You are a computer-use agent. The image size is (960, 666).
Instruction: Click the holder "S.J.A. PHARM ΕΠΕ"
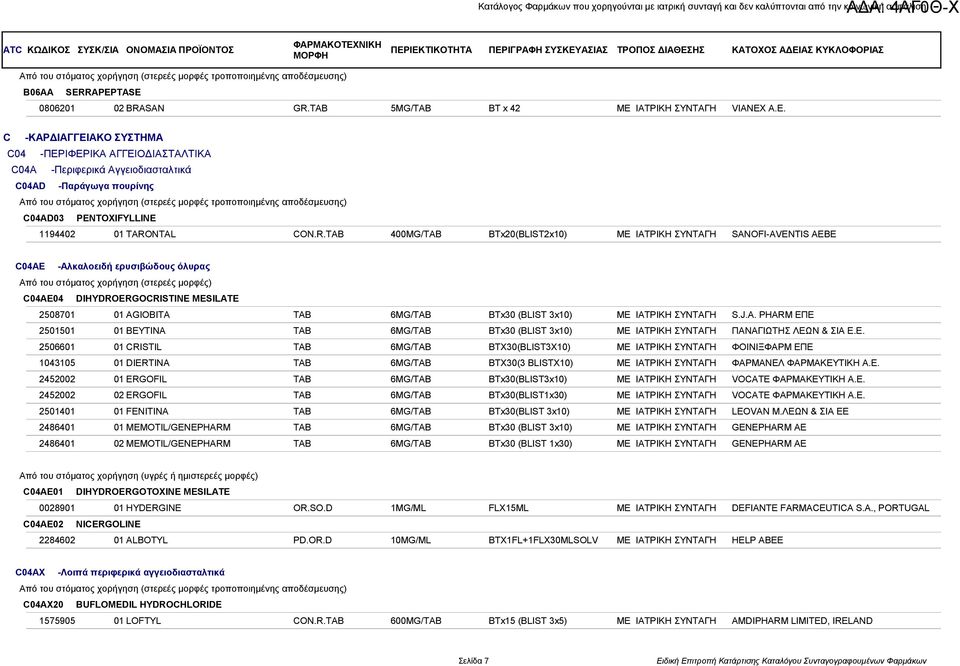pos(773,315)
